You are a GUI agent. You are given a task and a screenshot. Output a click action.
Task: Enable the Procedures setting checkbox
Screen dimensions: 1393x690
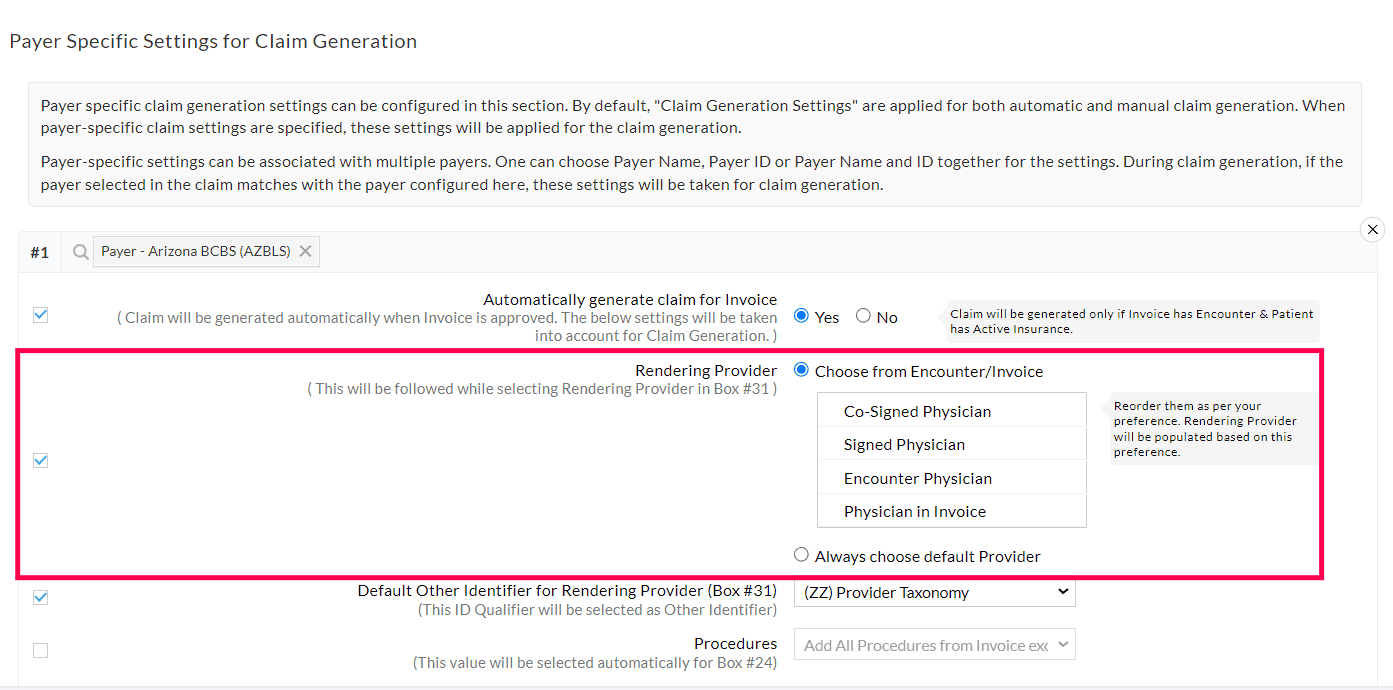coord(40,650)
